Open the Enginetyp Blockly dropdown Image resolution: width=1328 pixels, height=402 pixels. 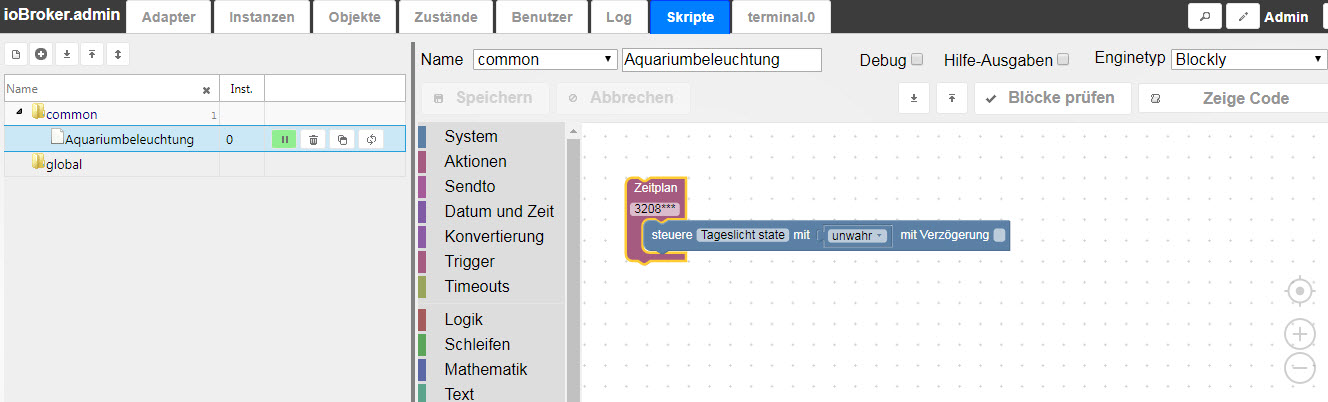(1249, 59)
